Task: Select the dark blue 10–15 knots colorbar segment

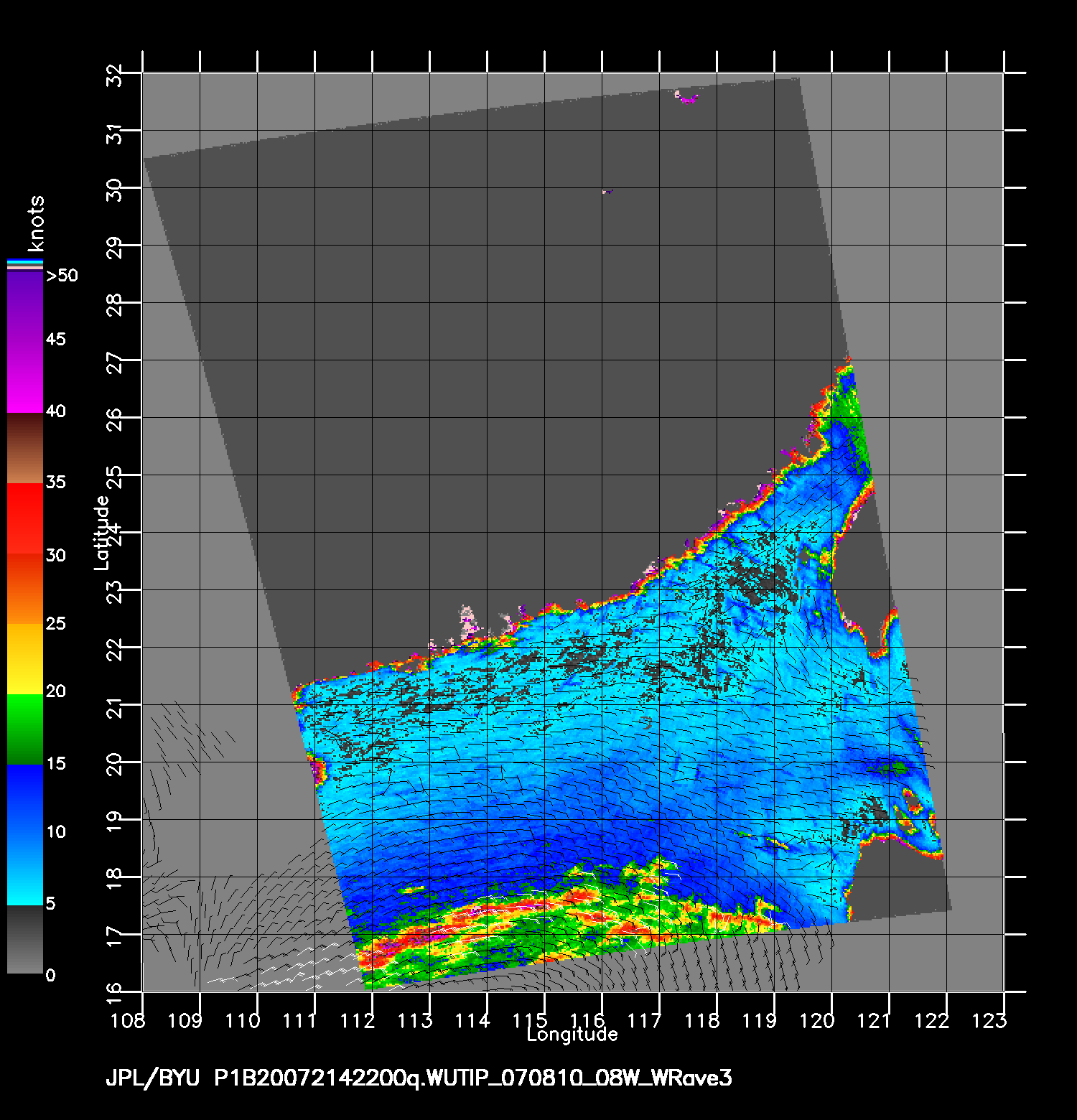Action: click(25, 800)
